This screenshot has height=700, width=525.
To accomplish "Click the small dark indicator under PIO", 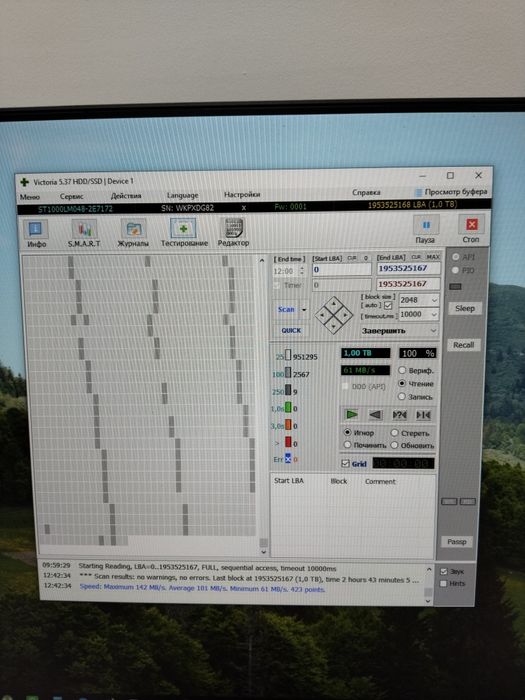I will pyautogui.click(x=455, y=286).
